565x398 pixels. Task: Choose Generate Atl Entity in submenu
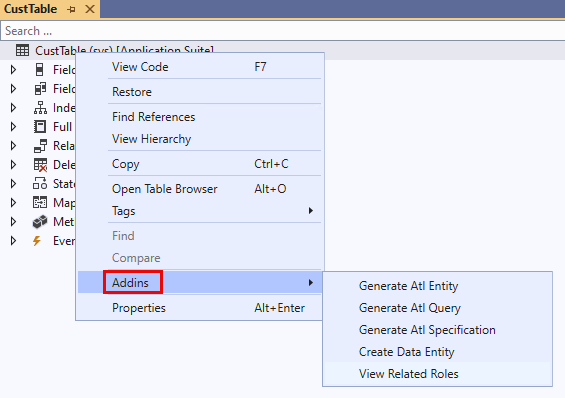tap(437, 286)
